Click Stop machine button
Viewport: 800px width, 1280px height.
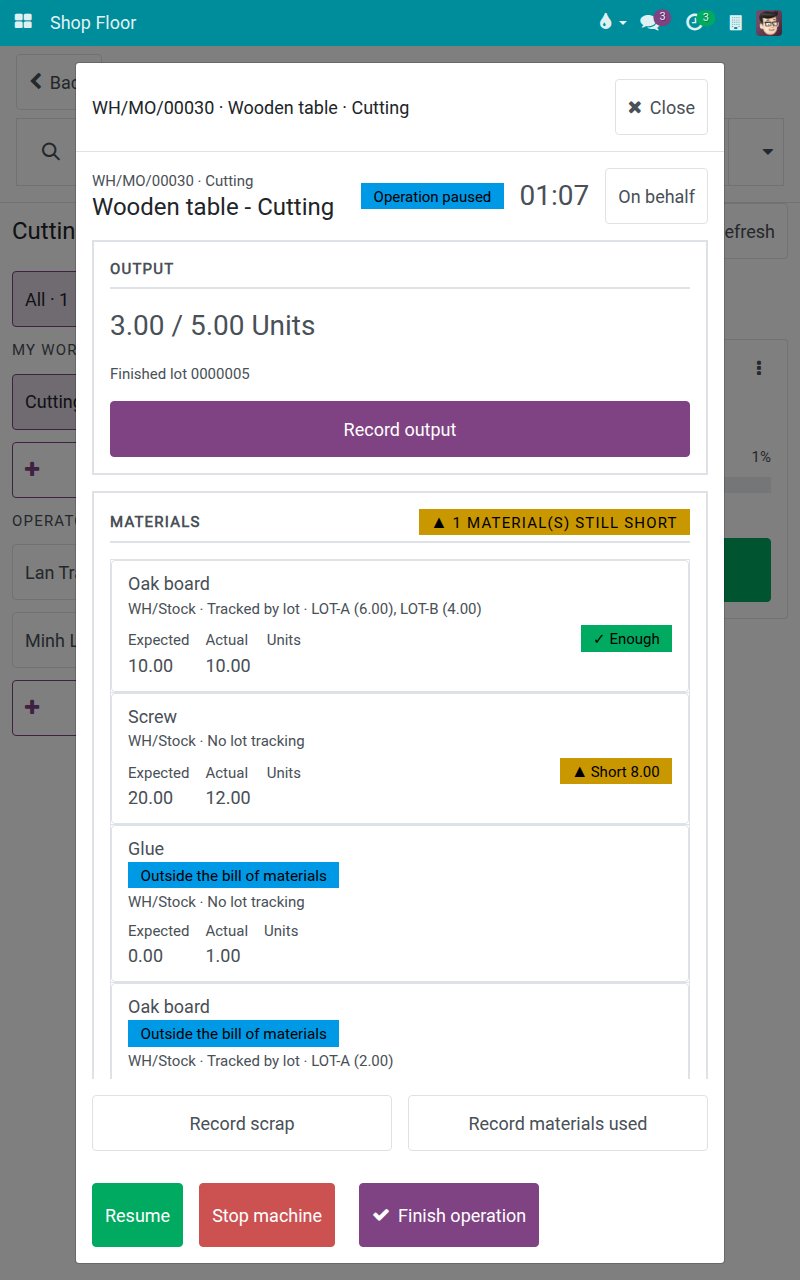267,1215
